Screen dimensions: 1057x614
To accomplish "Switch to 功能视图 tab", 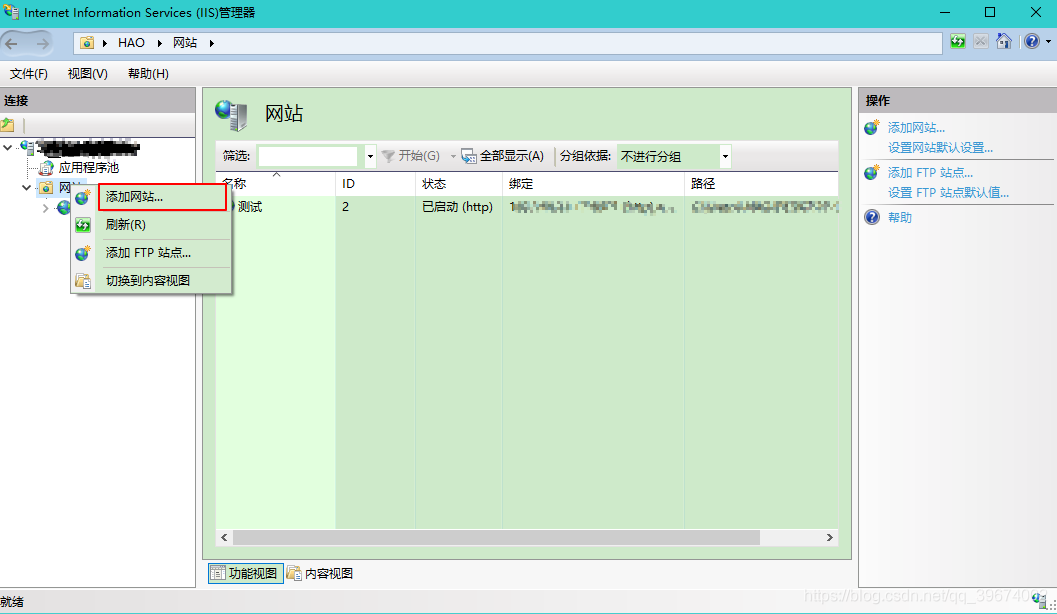I will point(245,574).
